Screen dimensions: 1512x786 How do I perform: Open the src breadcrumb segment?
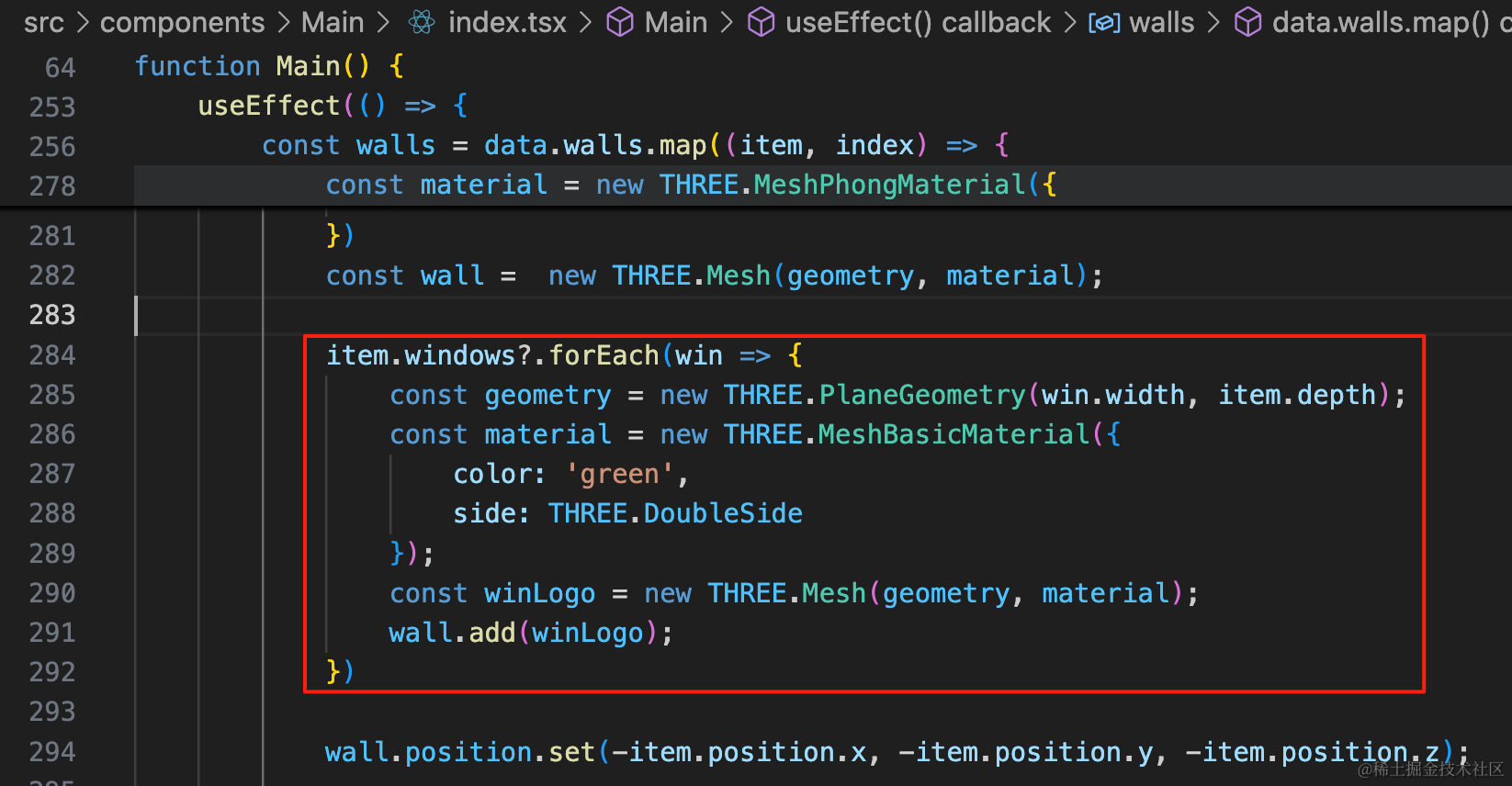(x=44, y=22)
